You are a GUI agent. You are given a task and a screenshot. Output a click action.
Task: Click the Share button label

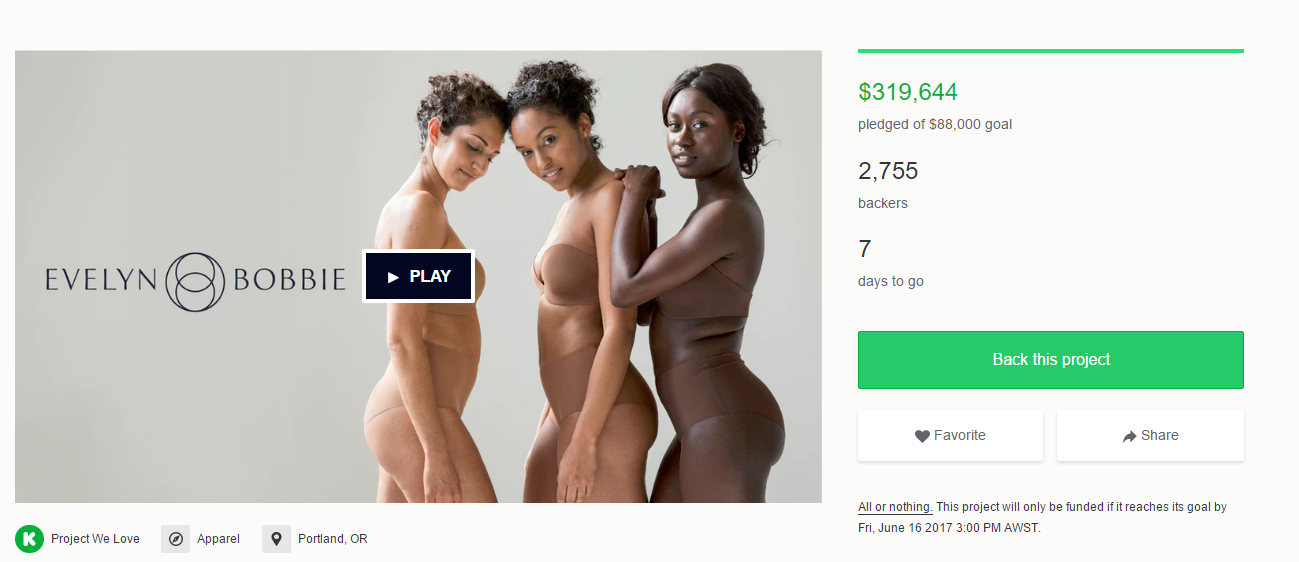coord(1159,436)
